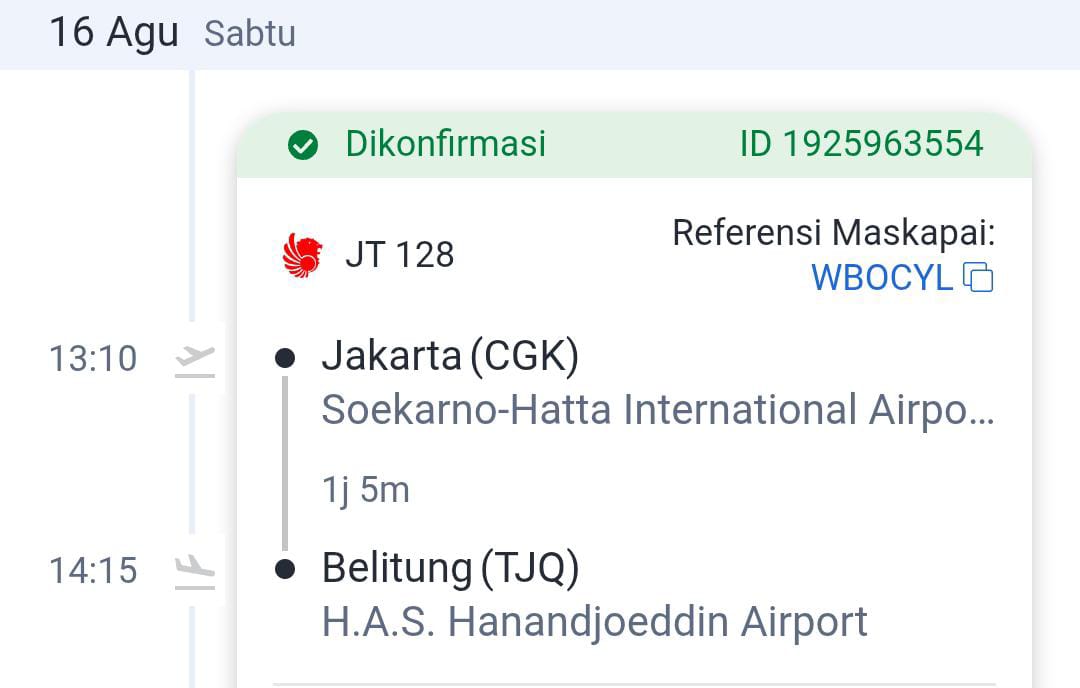The width and height of the screenshot is (1080, 688).
Task: Click the Belitung arrival bullet dot
Action: [x=285, y=569]
